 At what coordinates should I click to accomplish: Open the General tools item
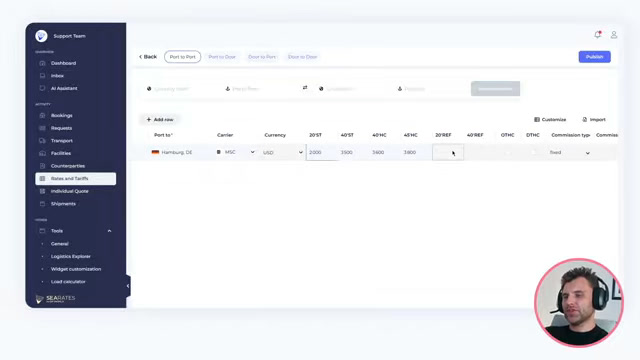60,244
